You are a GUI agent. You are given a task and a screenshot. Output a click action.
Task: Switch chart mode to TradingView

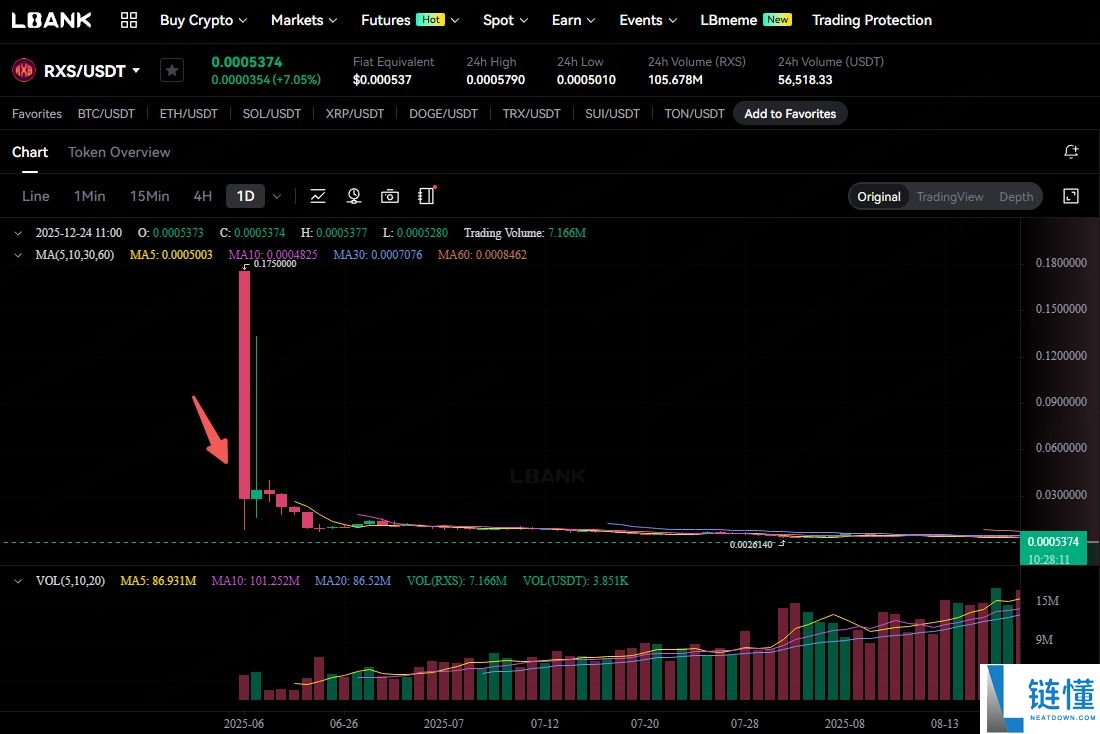click(950, 196)
